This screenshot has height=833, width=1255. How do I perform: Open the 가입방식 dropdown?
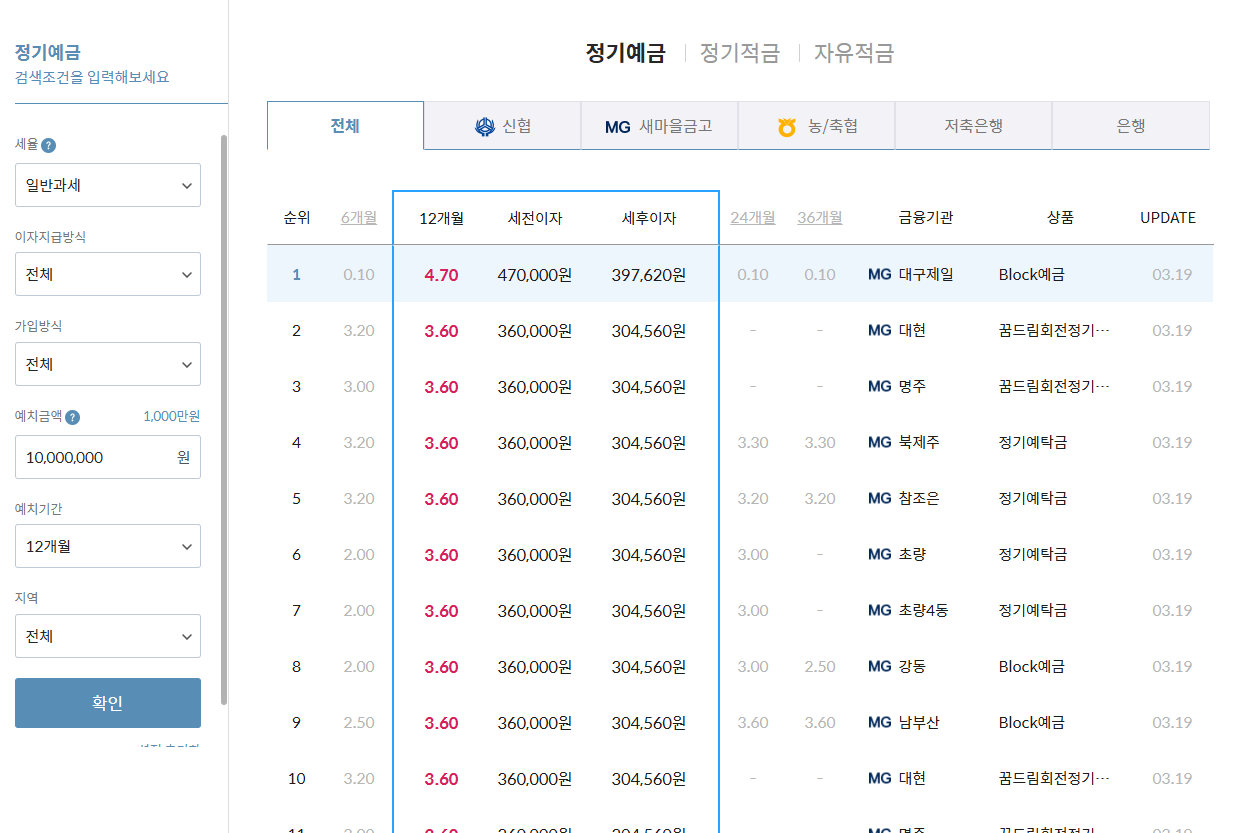click(108, 364)
